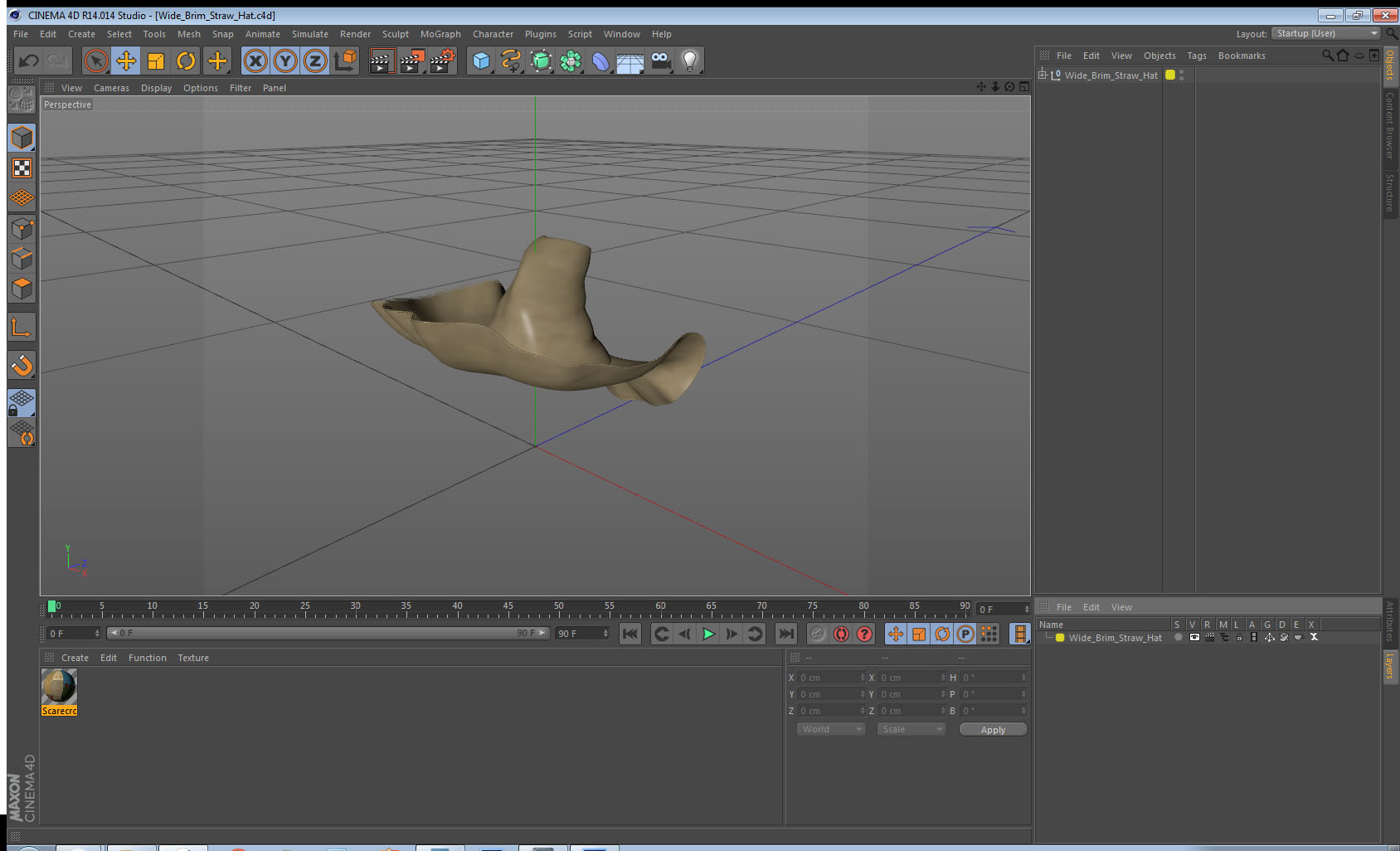Open the Texture menu in Material Manager
This screenshot has width=1400, height=851.
(193, 658)
